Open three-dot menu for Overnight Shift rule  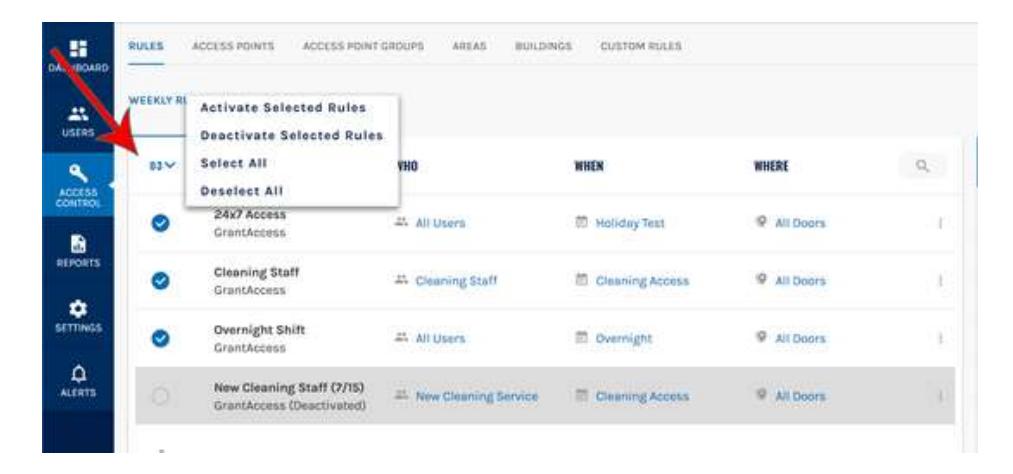click(939, 338)
